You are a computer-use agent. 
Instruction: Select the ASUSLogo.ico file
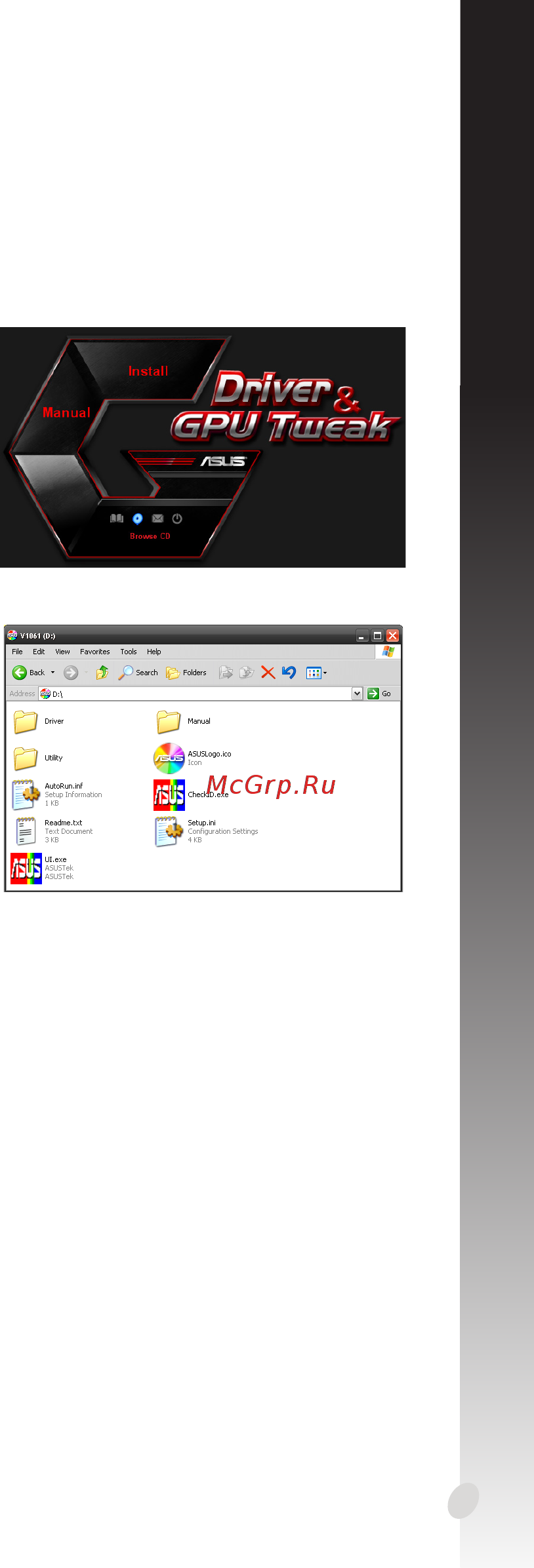[192, 758]
